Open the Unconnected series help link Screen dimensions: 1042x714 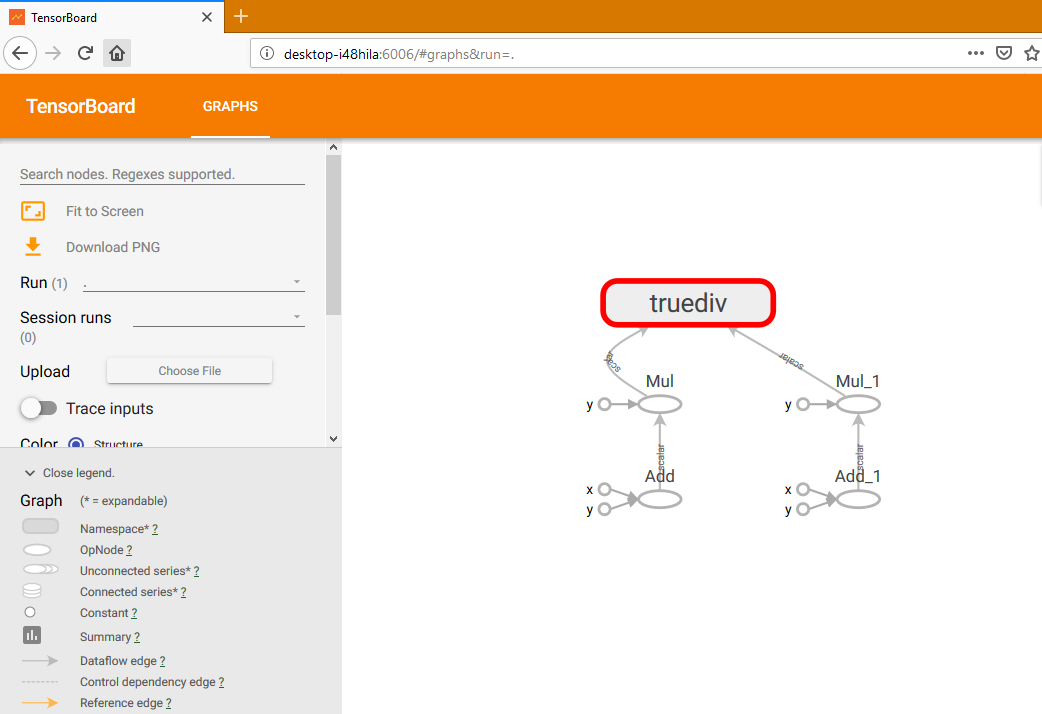click(x=196, y=571)
